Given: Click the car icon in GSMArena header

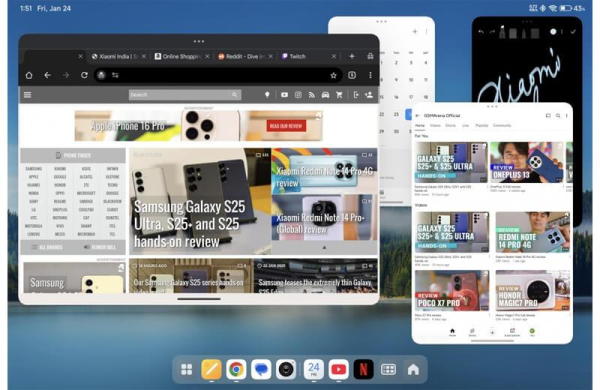Looking at the screenshot, I should (325, 95).
